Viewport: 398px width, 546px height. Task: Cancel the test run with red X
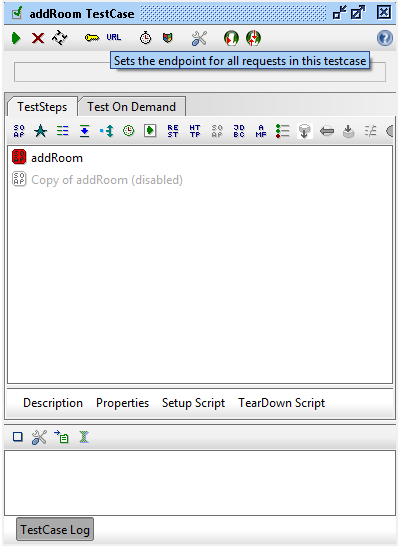38,38
